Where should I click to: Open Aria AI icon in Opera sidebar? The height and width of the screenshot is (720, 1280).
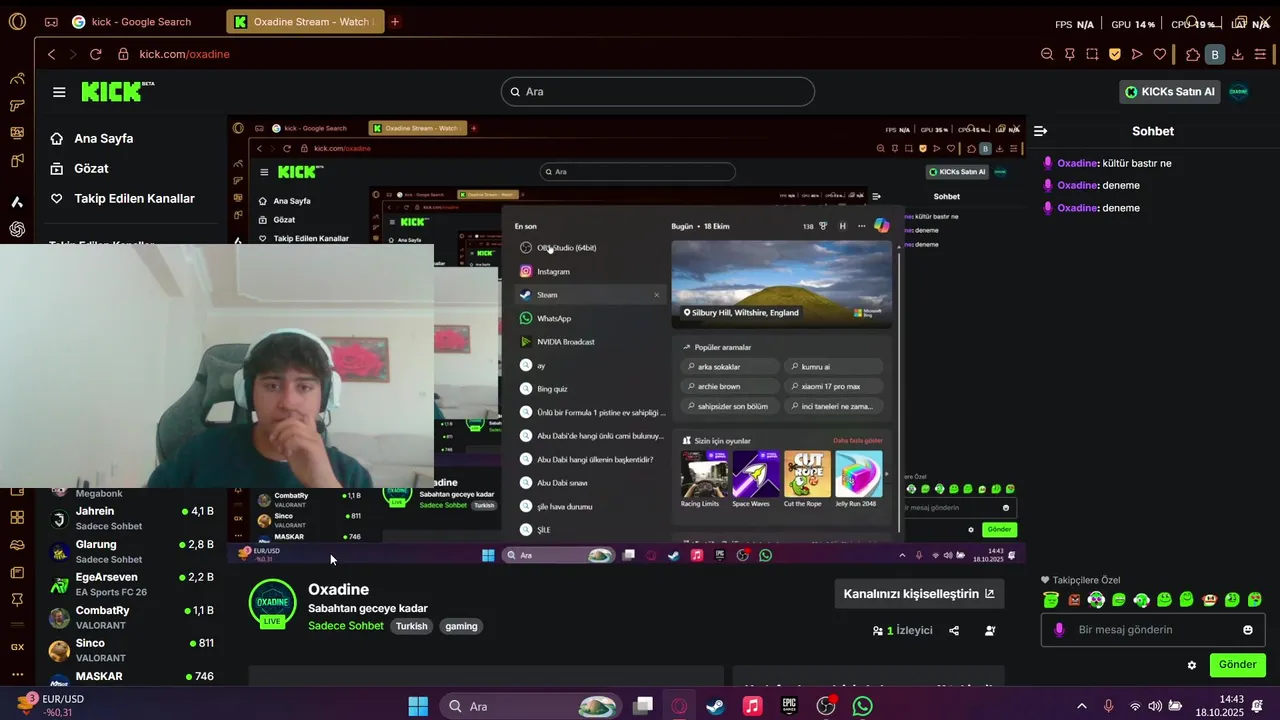point(17,201)
